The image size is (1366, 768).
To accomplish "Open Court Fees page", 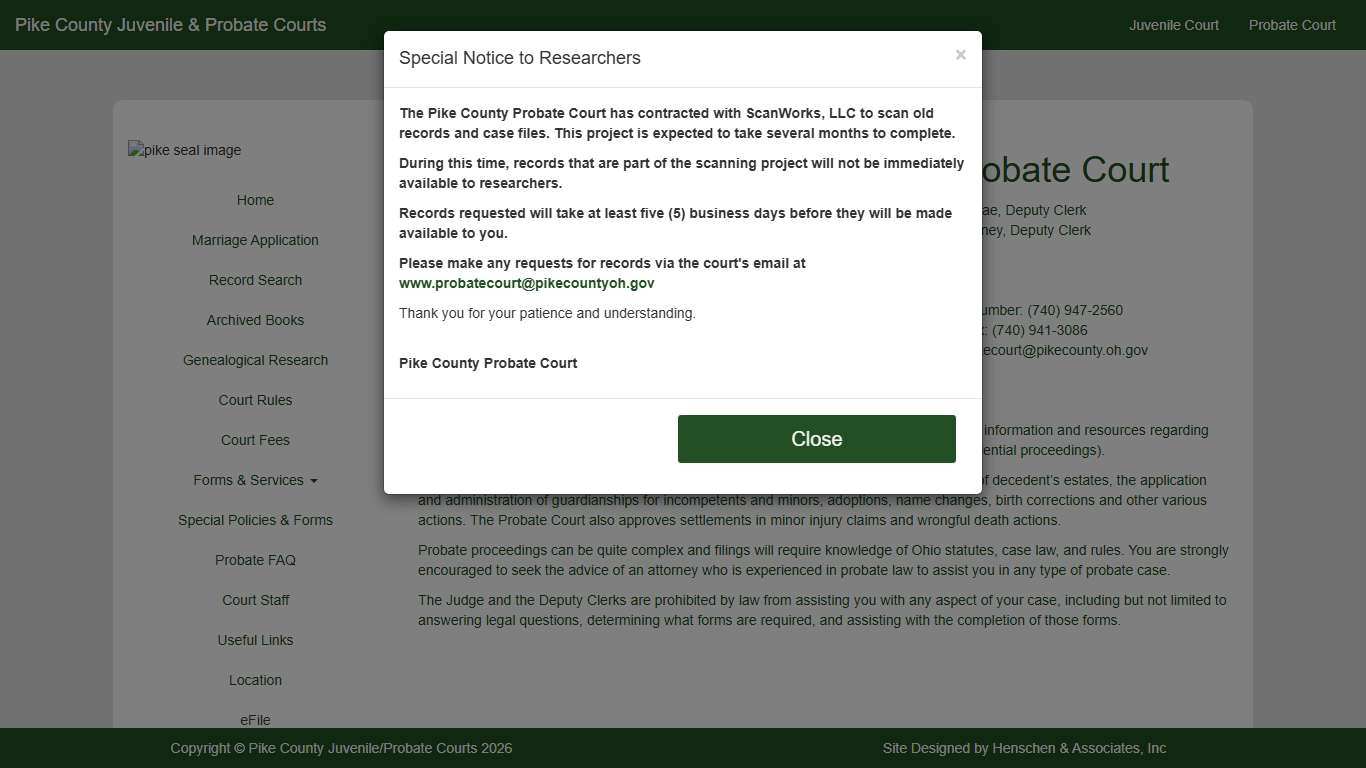I will point(255,440).
